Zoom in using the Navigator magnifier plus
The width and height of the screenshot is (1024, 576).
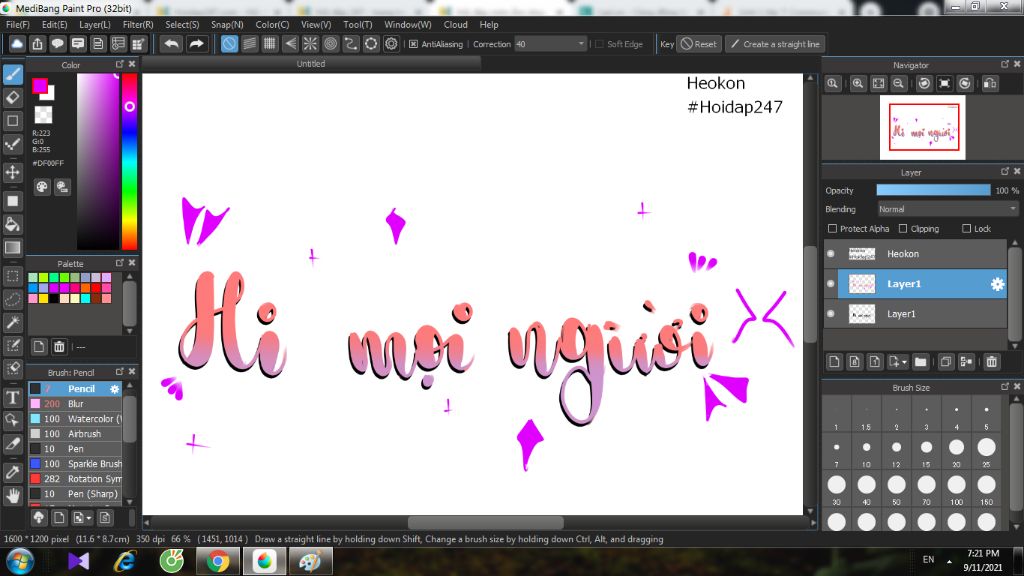(x=858, y=84)
